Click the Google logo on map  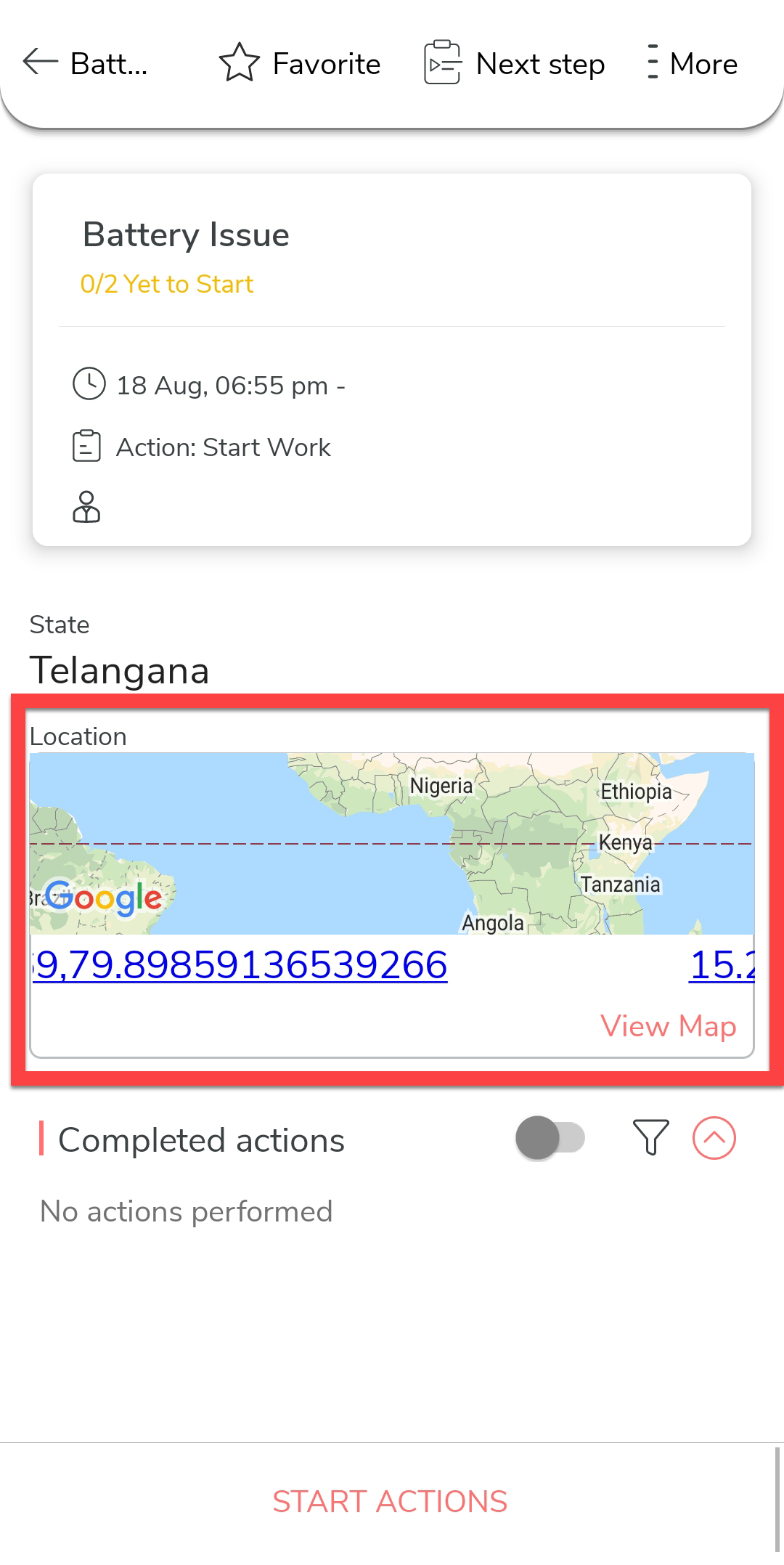click(103, 898)
